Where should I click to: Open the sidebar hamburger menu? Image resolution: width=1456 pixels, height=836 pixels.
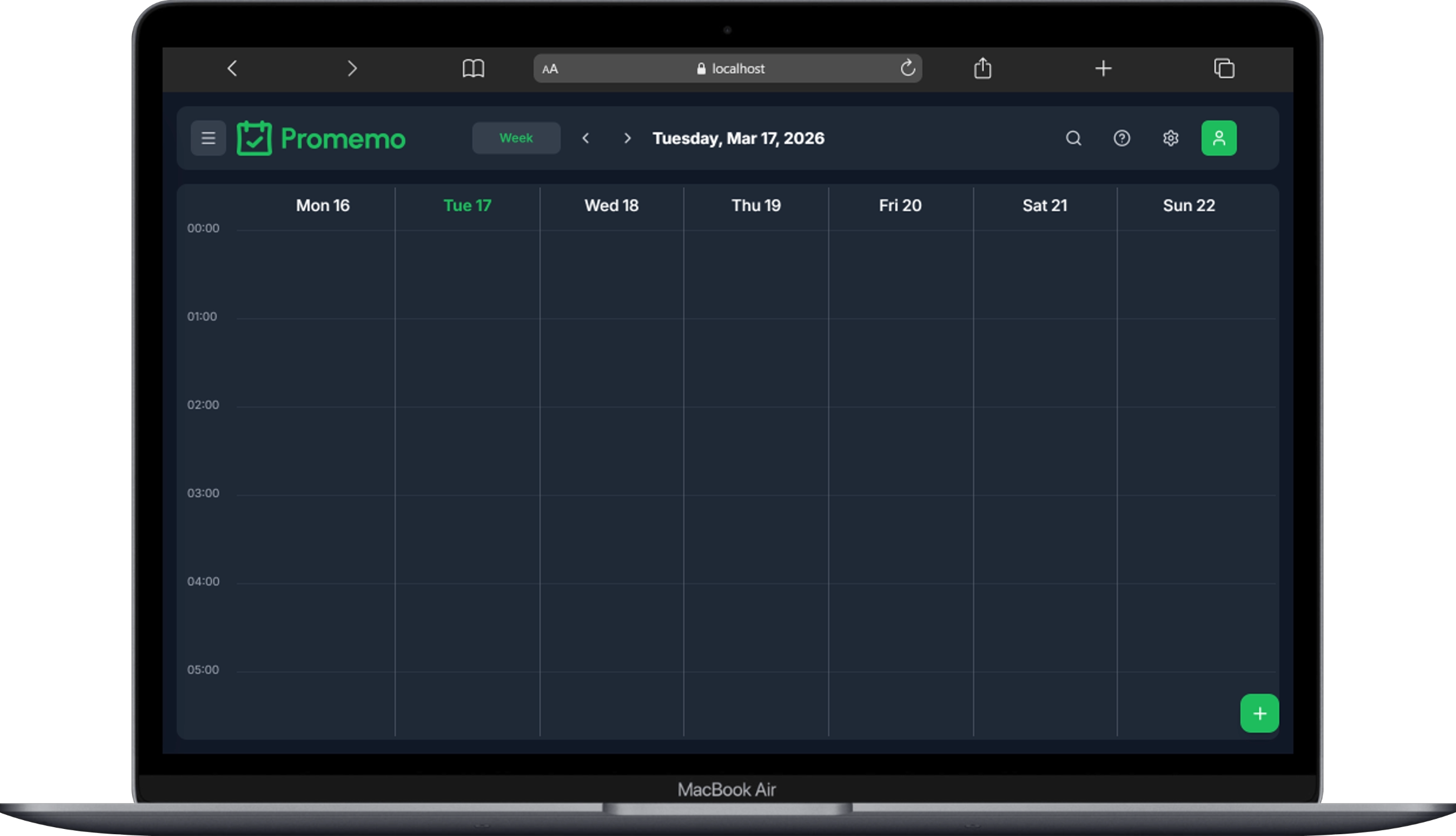click(x=209, y=138)
